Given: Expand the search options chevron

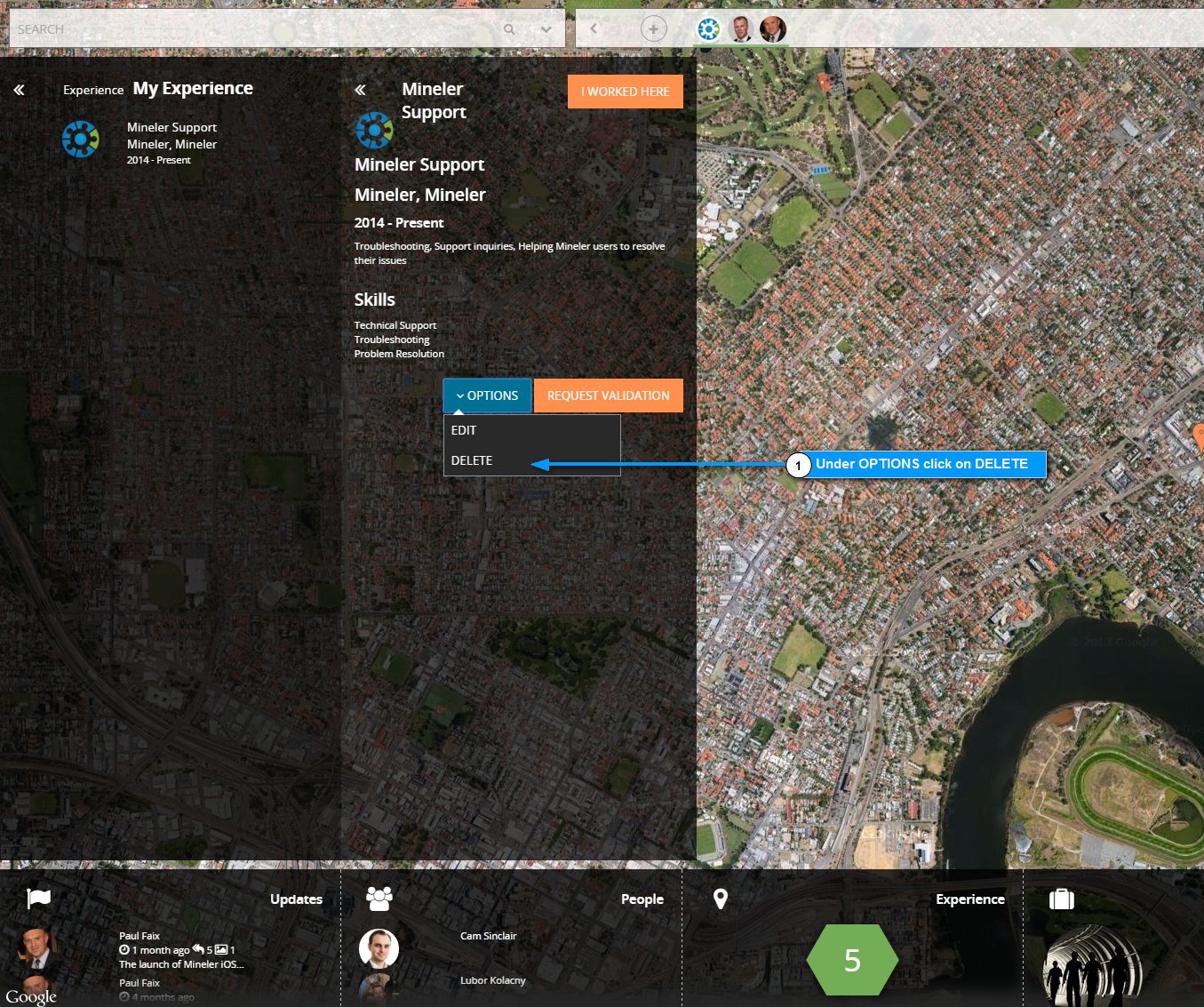Looking at the screenshot, I should (546, 29).
